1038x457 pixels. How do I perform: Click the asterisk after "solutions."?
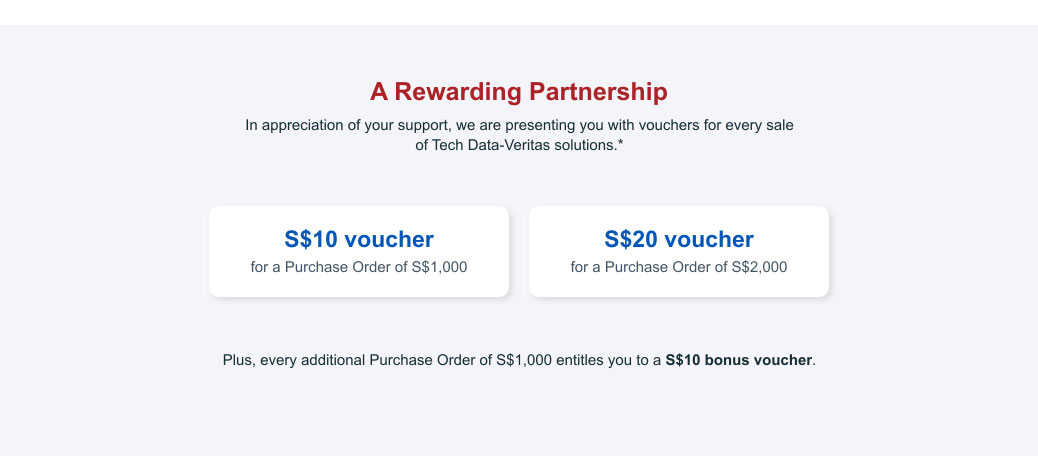point(620,144)
